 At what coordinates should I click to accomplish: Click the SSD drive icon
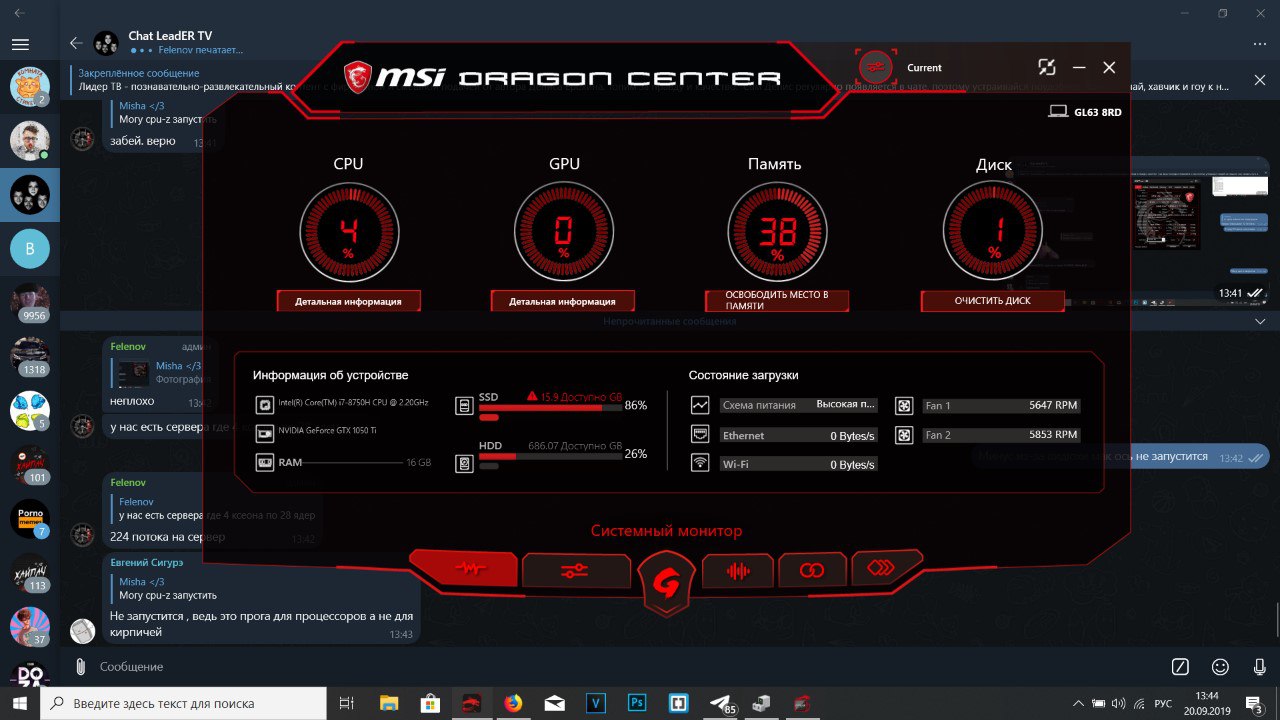[463, 405]
